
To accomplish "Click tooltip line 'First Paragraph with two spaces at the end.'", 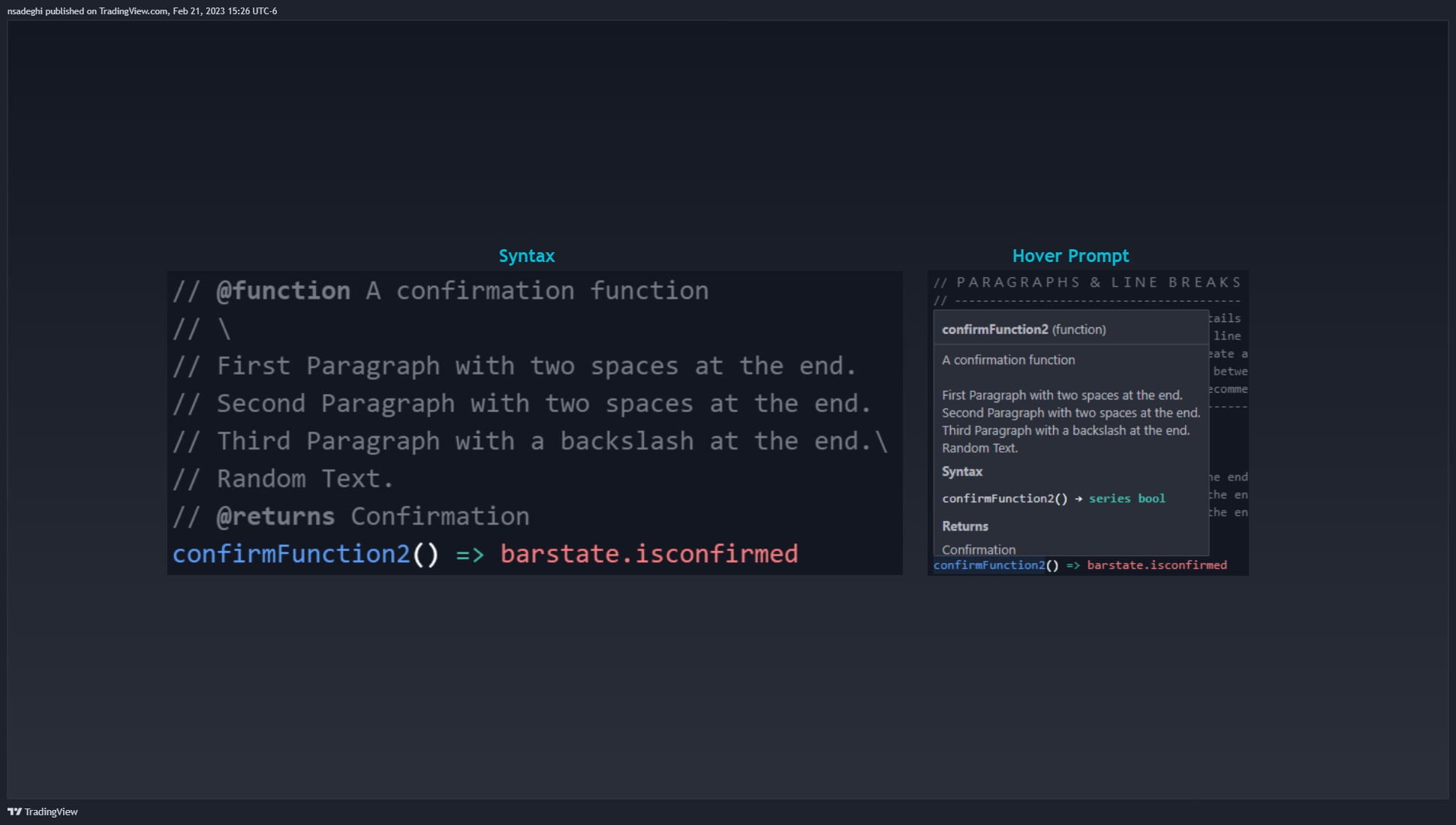I will coord(1062,396).
